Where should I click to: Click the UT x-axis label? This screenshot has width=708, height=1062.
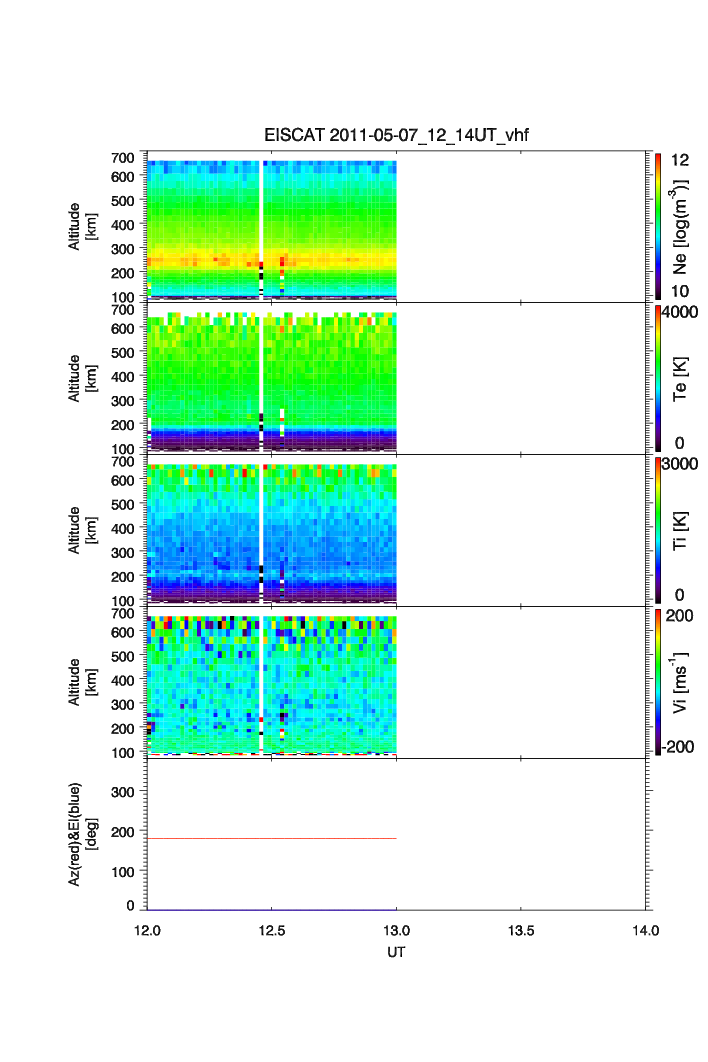point(396,952)
